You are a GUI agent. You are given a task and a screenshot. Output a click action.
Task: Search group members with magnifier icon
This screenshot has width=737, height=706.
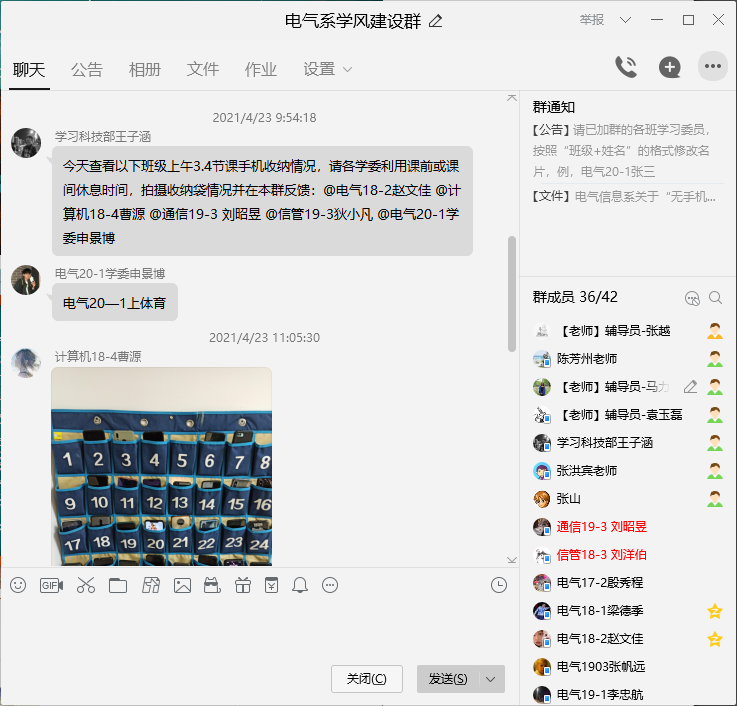tap(715, 298)
